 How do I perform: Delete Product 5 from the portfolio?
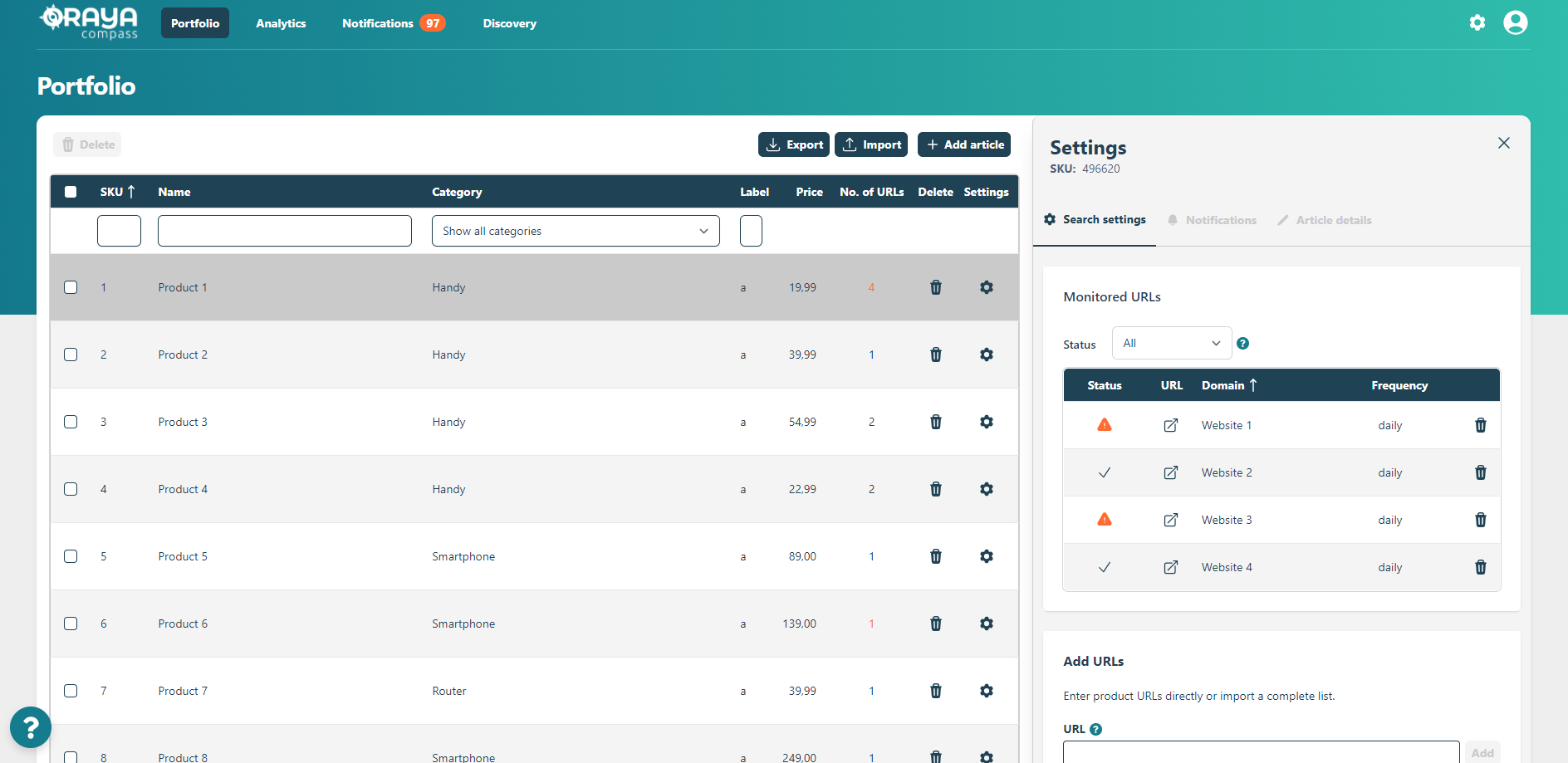[935, 556]
